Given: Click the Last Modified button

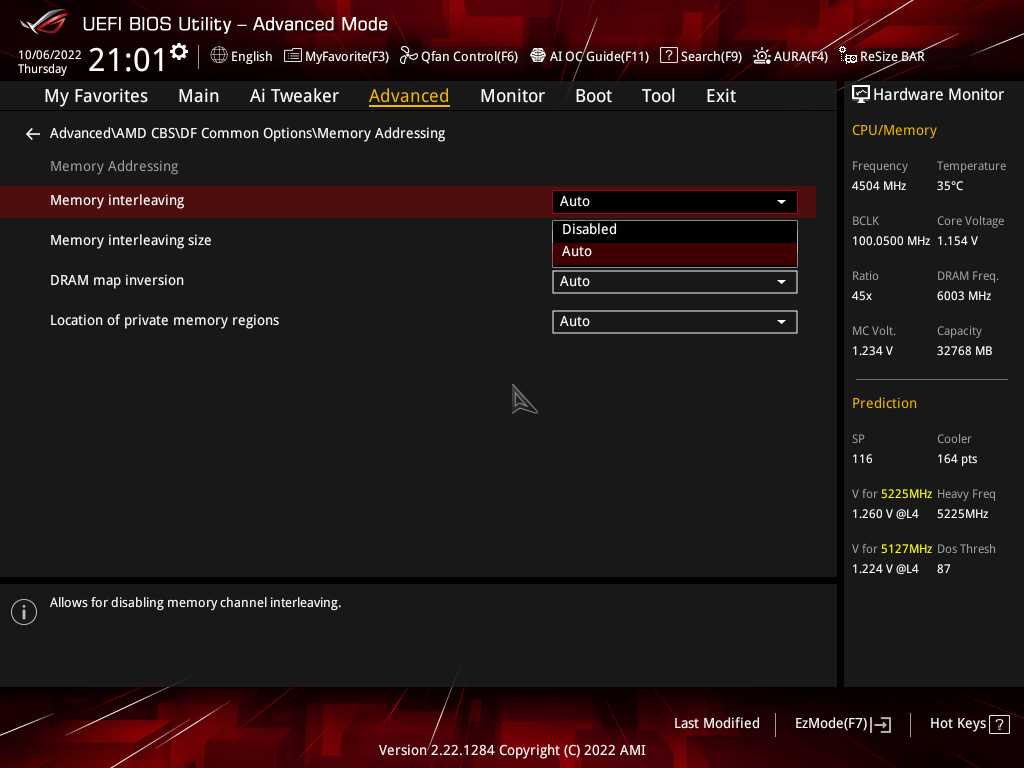Looking at the screenshot, I should click(716, 724).
